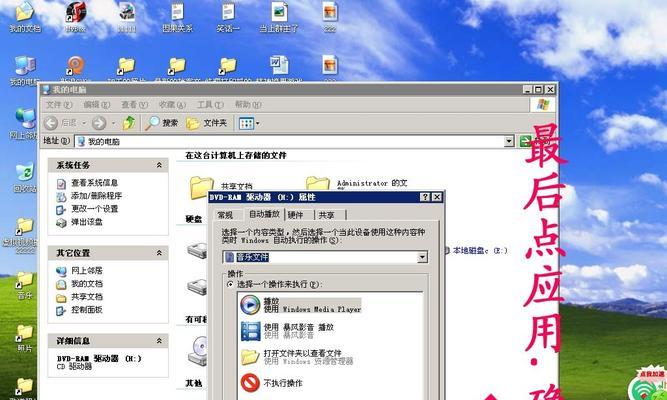This screenshot has height=400, width=667.
Task: Open the 音乐 folder shortcut on the desktop
Action: pos(25,285)
